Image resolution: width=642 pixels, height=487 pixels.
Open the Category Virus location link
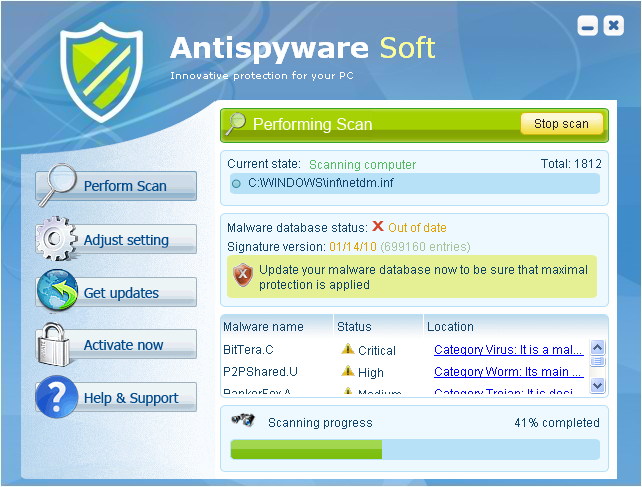(509, 350)
